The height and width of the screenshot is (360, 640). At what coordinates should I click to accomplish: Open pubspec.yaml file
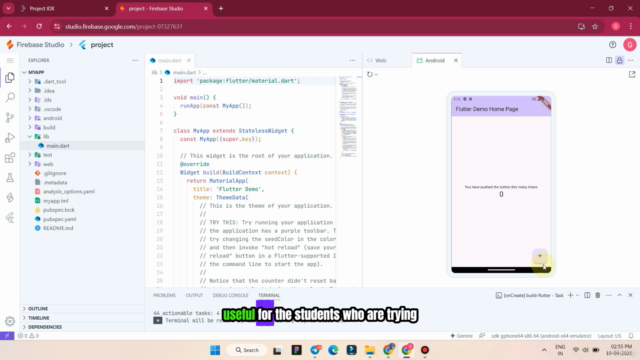coord(59,219)
